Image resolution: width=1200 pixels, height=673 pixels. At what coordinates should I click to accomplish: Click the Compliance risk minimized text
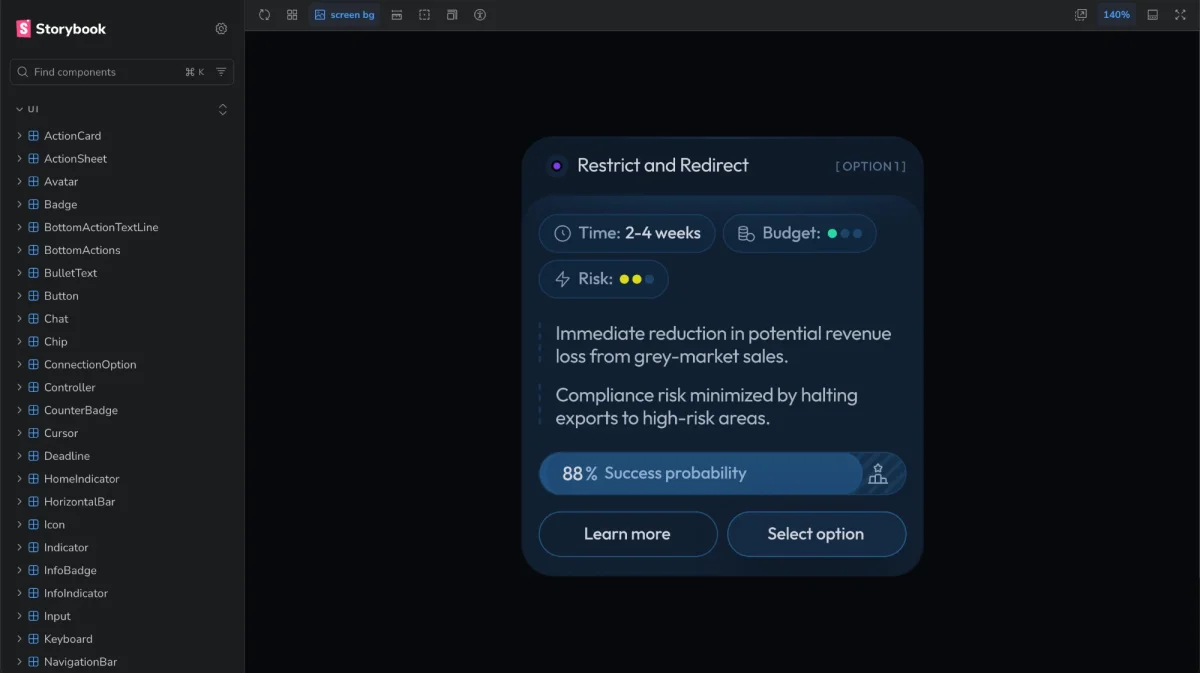pos(706,407)
